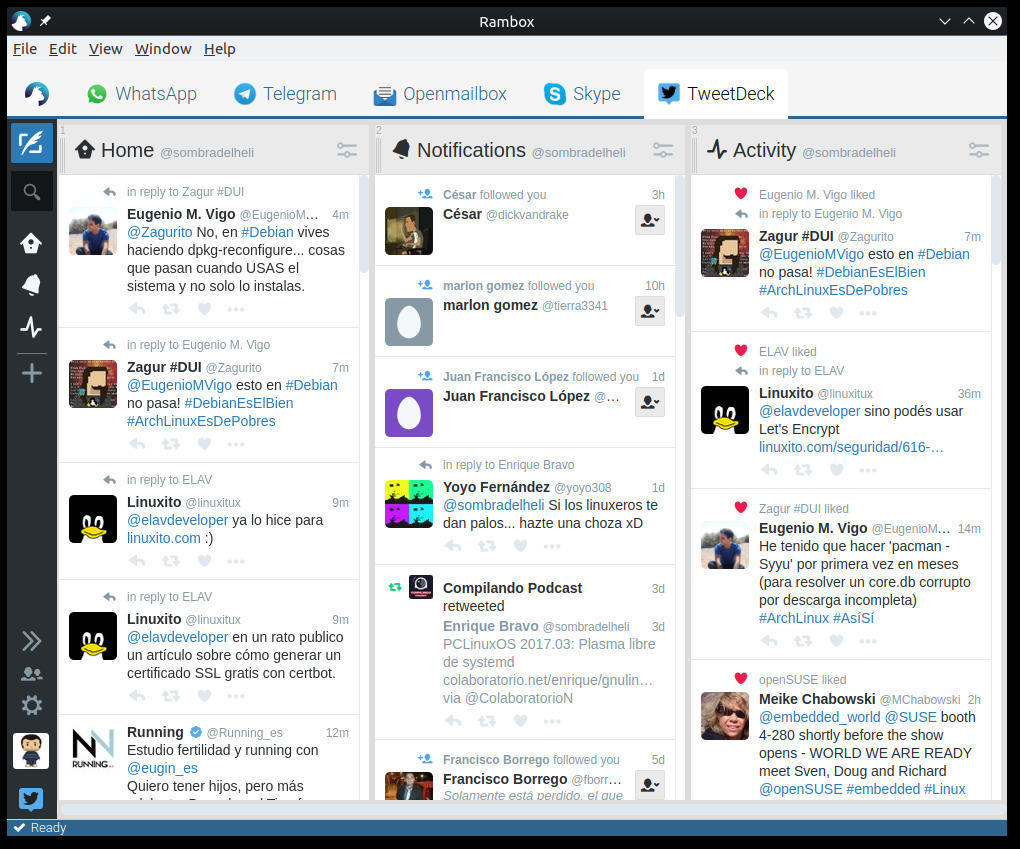The width and height of the screenshot is (1020, 849).
Task: Retweet Linuxito's certbot SSL article tweet
Action: [171, 696]
